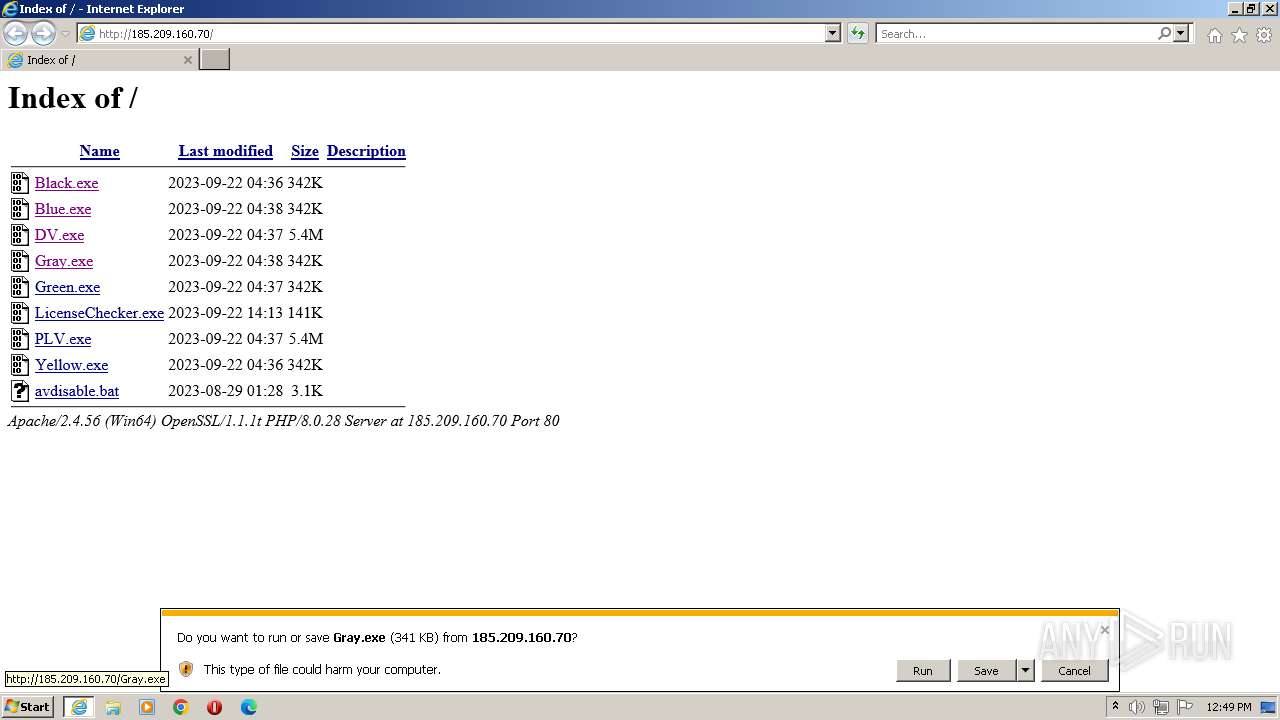Open the LicenseChecker.exe link
This screenshot has width=1280, height=720.
coord(99,313)
